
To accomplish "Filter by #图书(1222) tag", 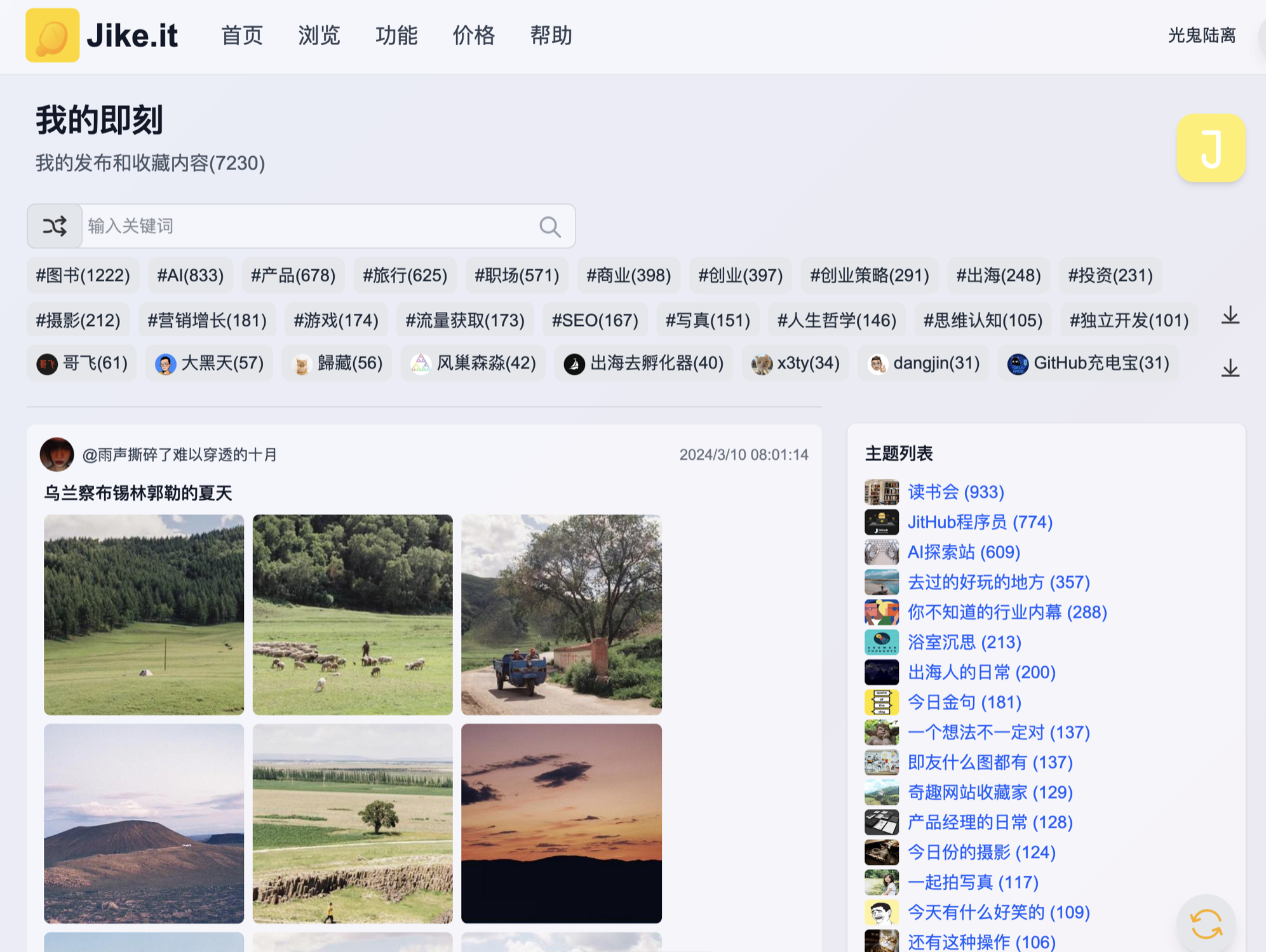I will pyautogui.click(x=83, y=275).
